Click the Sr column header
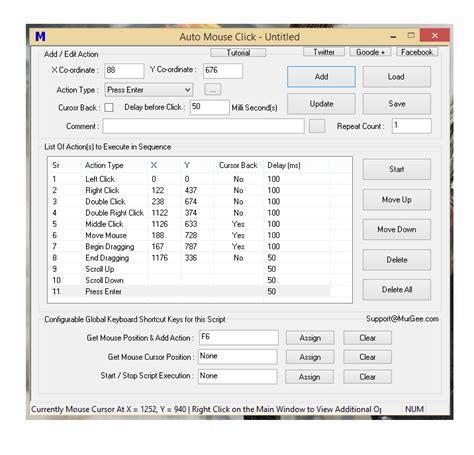The image size is (474, 455). (x=65, y=165)
